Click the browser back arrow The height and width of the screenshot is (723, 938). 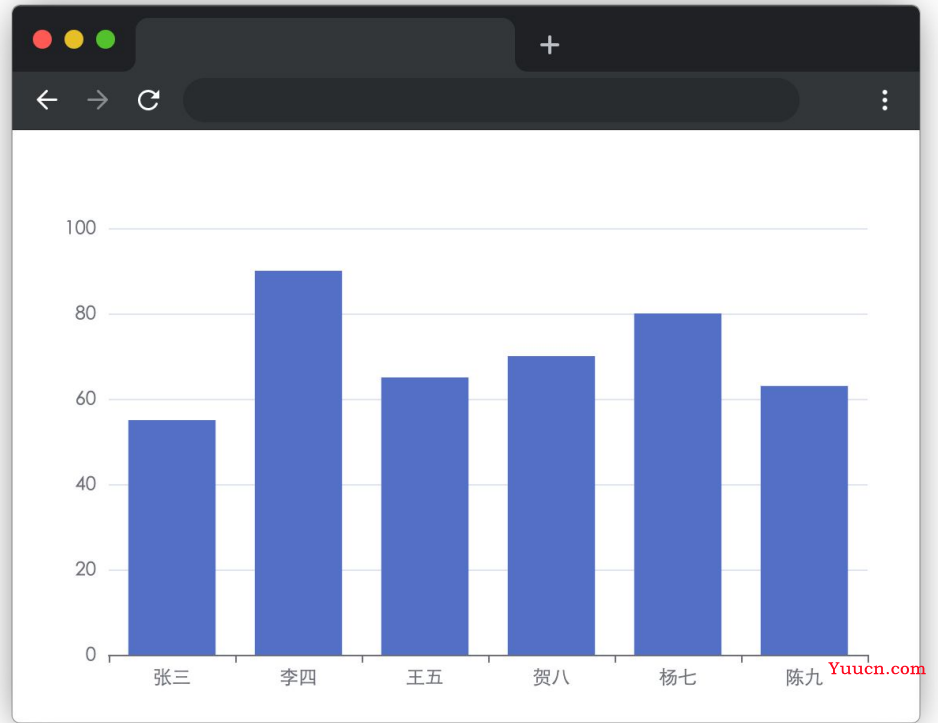[47, 100]
